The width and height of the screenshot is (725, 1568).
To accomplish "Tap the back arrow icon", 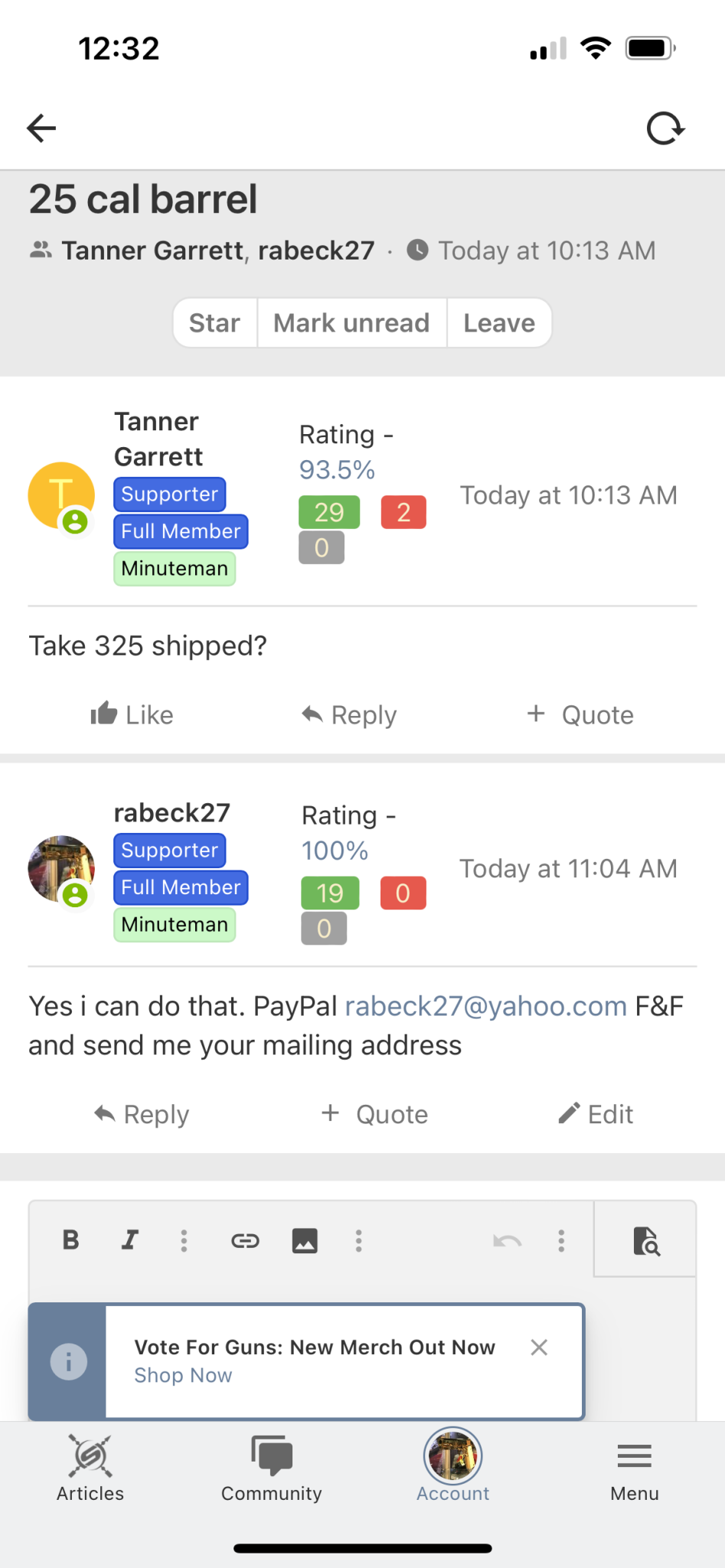I will point(41,128).
